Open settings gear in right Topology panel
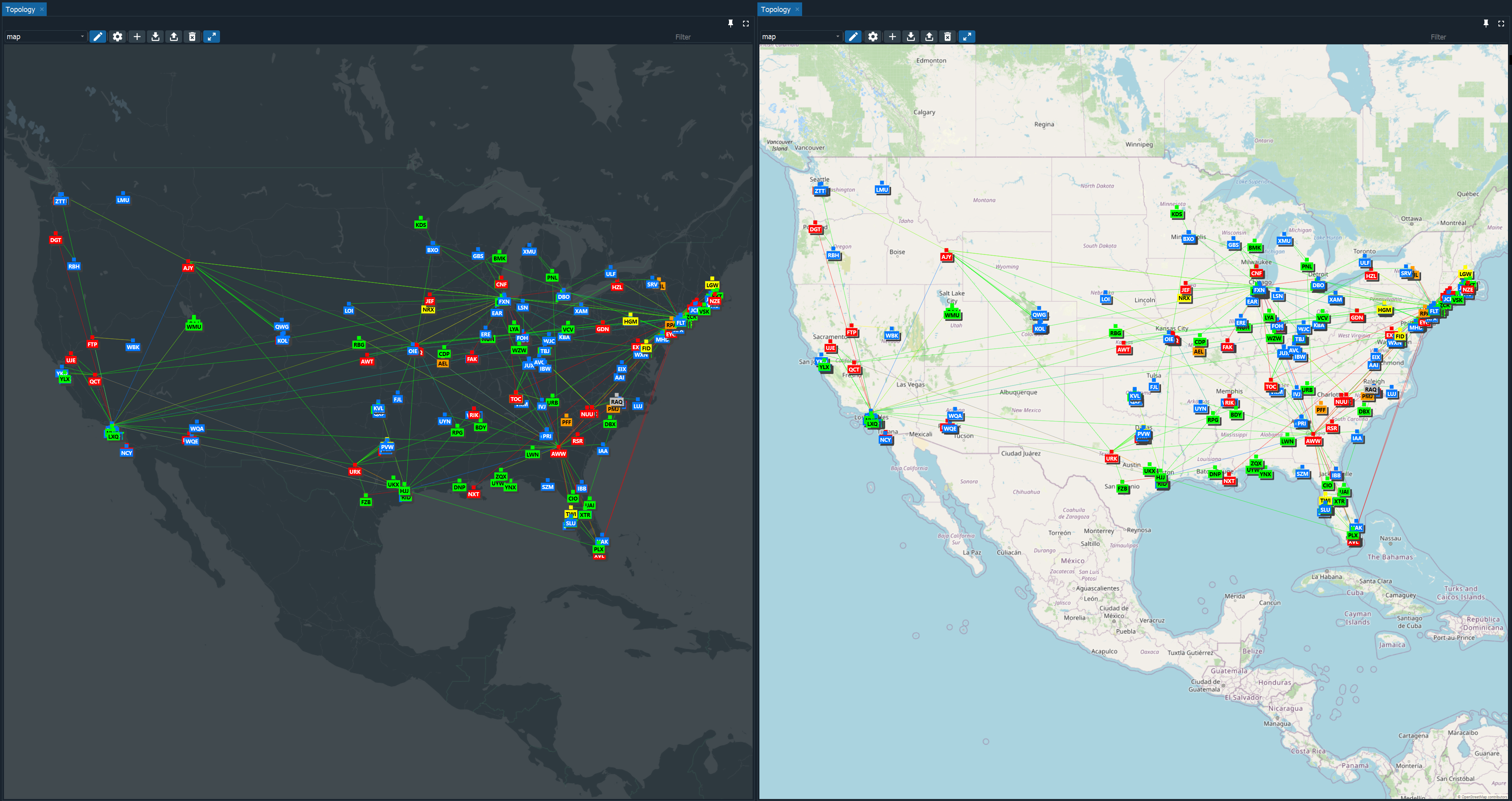The width and height of the screenshot is (1512, 801). 873,36
